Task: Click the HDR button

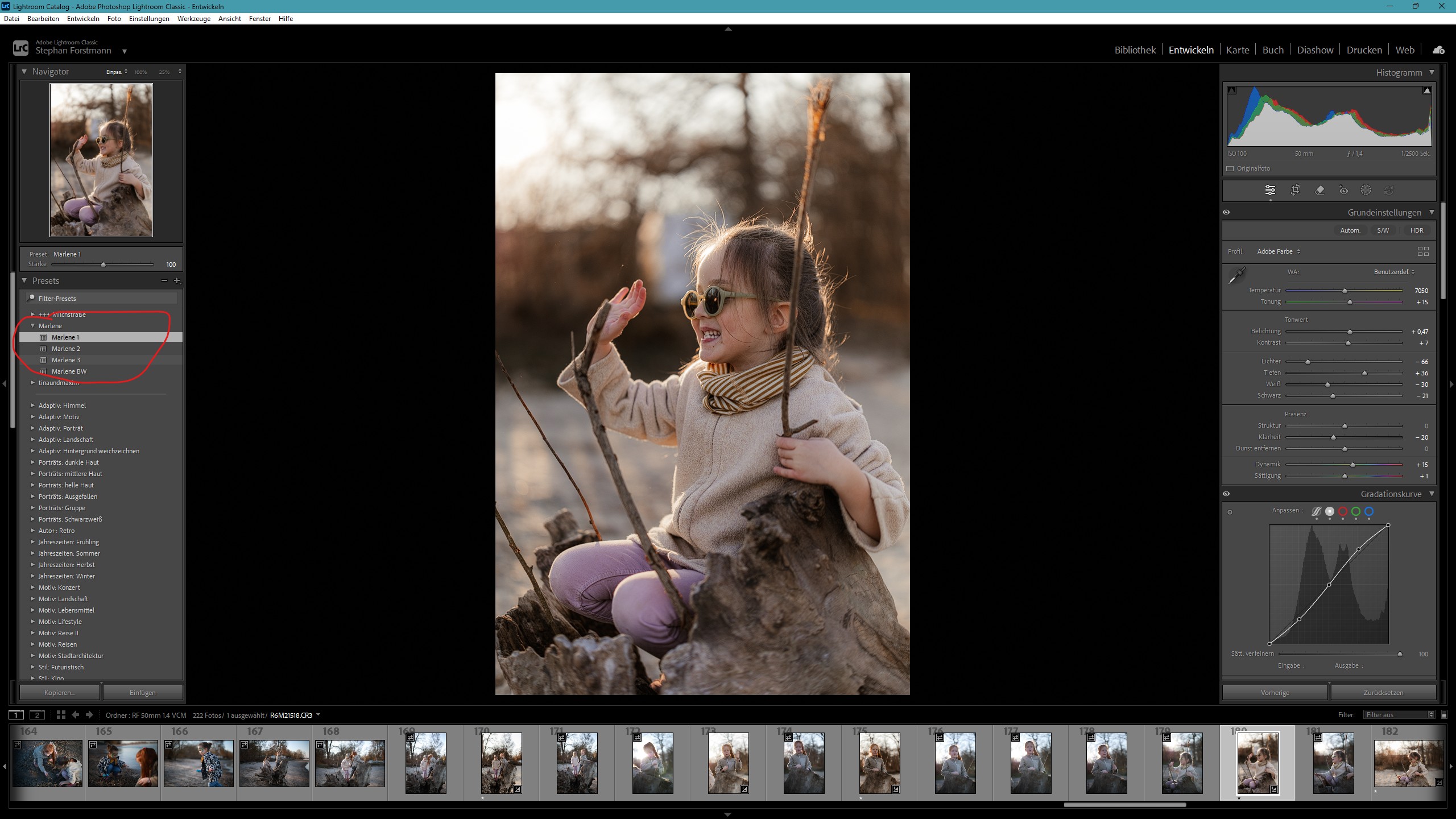Action: 1417,231
